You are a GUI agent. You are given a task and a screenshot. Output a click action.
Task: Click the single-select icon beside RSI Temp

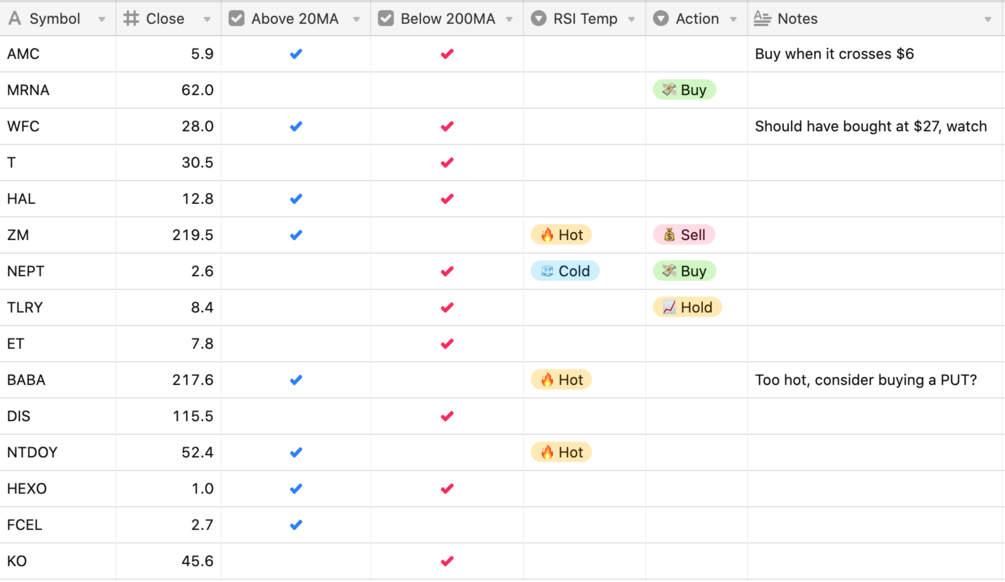(x=538, y=19)
